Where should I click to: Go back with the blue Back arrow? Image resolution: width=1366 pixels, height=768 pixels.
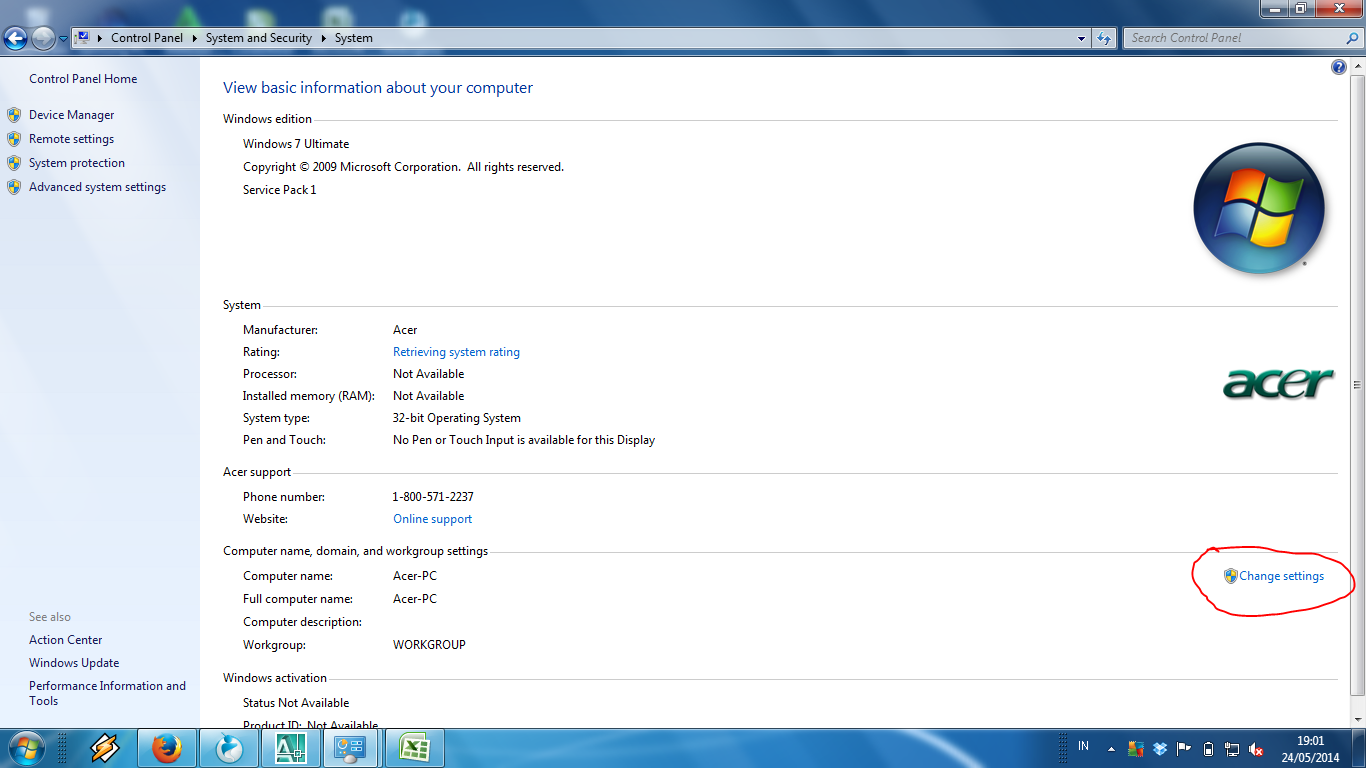click(15, 38)
